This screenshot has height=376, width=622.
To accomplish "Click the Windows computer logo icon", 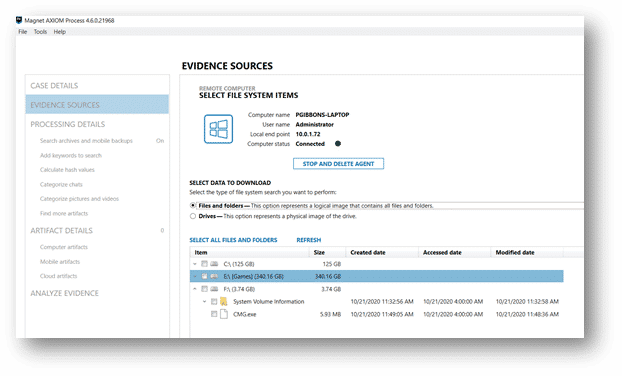I will [218, 129].
